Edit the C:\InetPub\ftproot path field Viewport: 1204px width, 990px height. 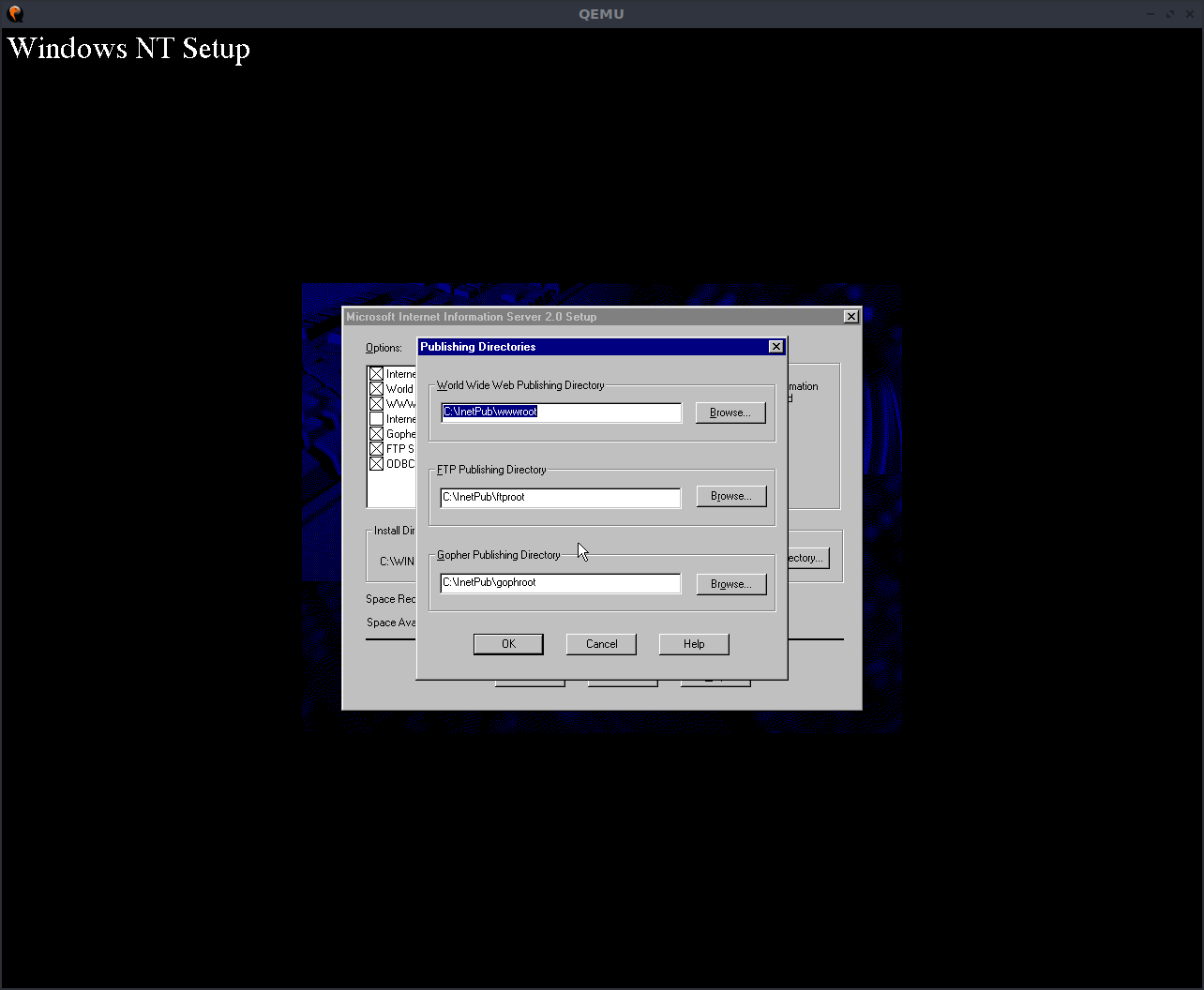561,498
